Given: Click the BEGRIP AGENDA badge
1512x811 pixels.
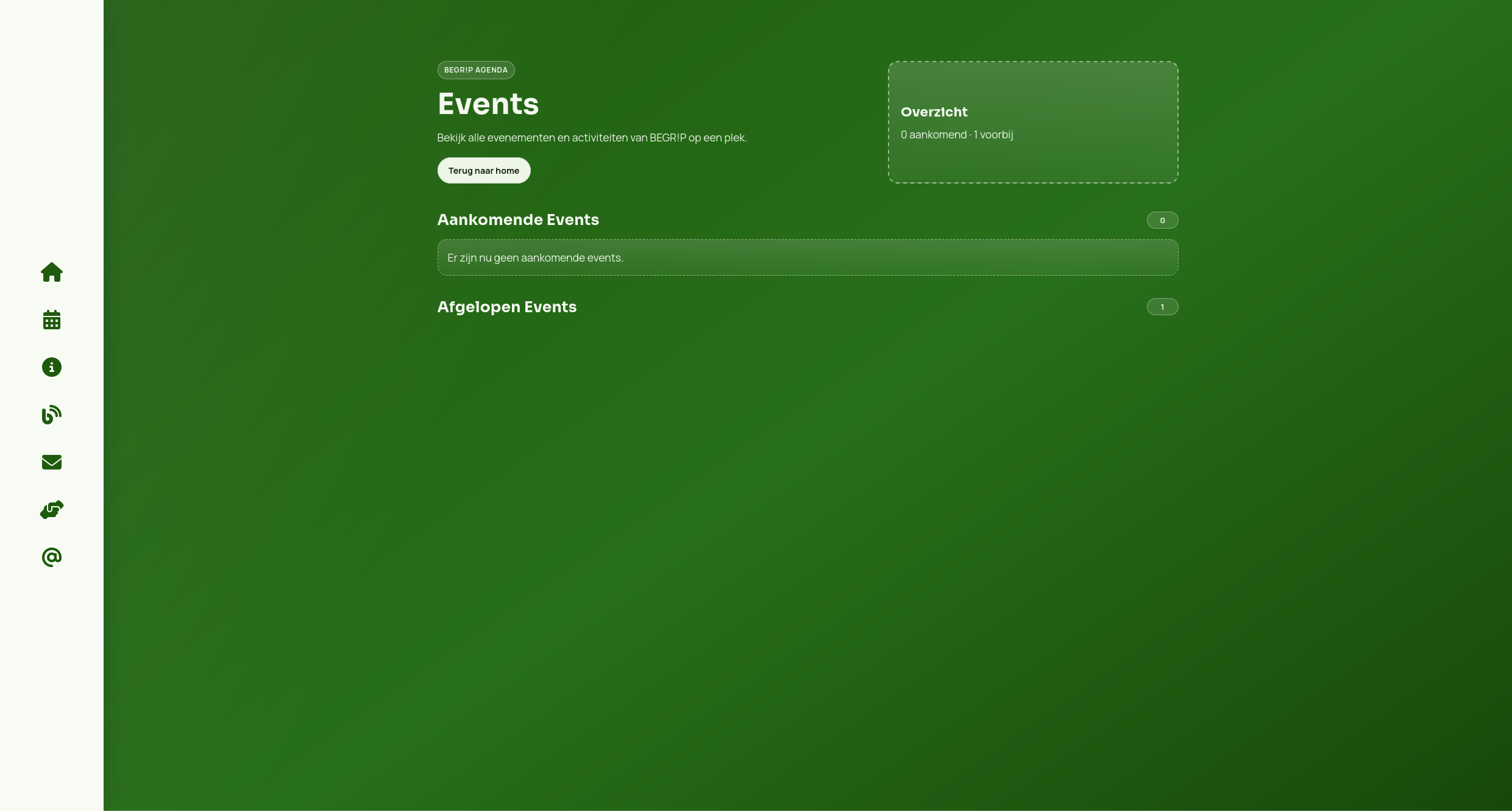Looking at the screenshot, I should [x=476, y=70].
